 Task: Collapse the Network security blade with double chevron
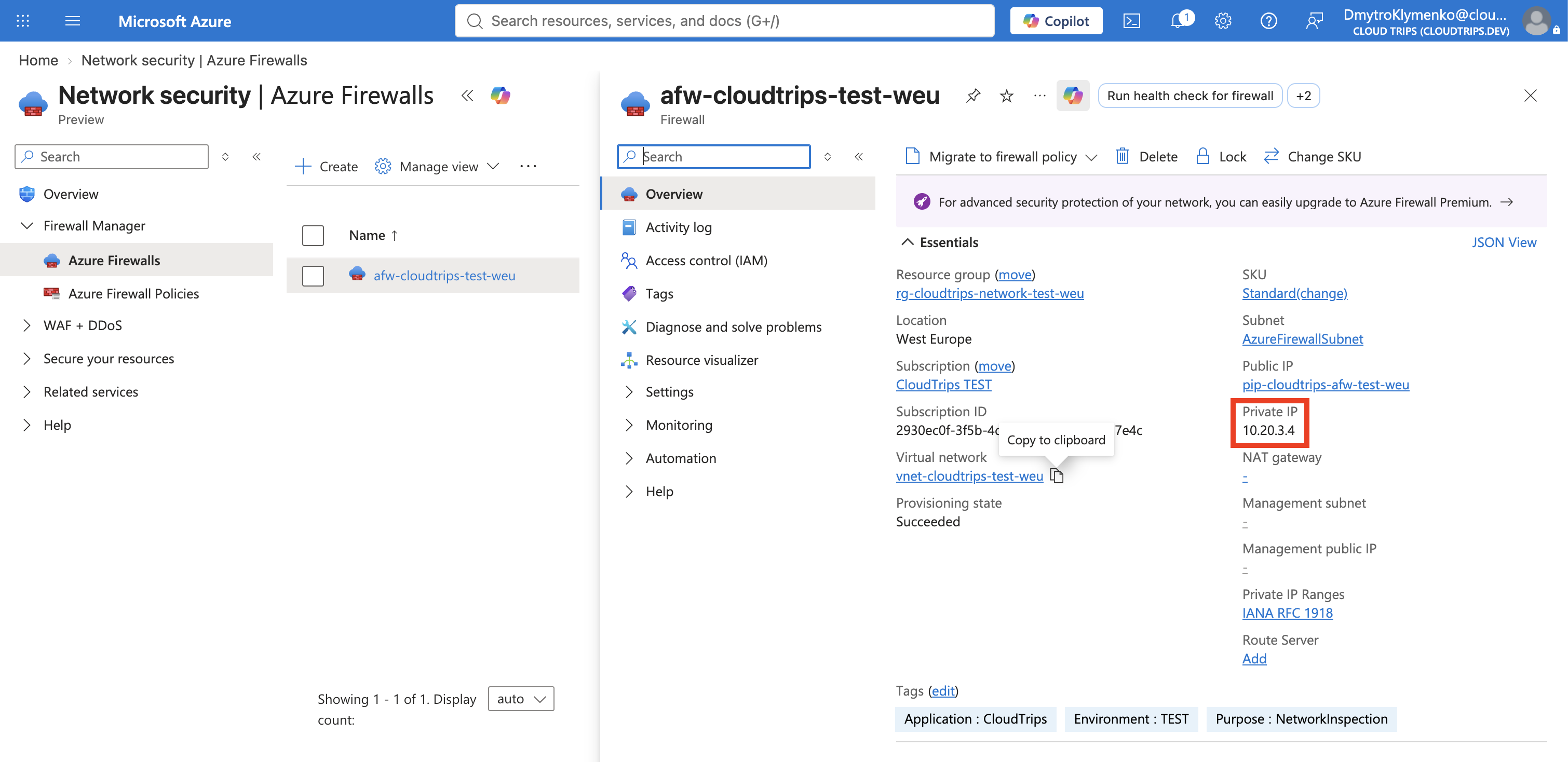click(467, 96)
